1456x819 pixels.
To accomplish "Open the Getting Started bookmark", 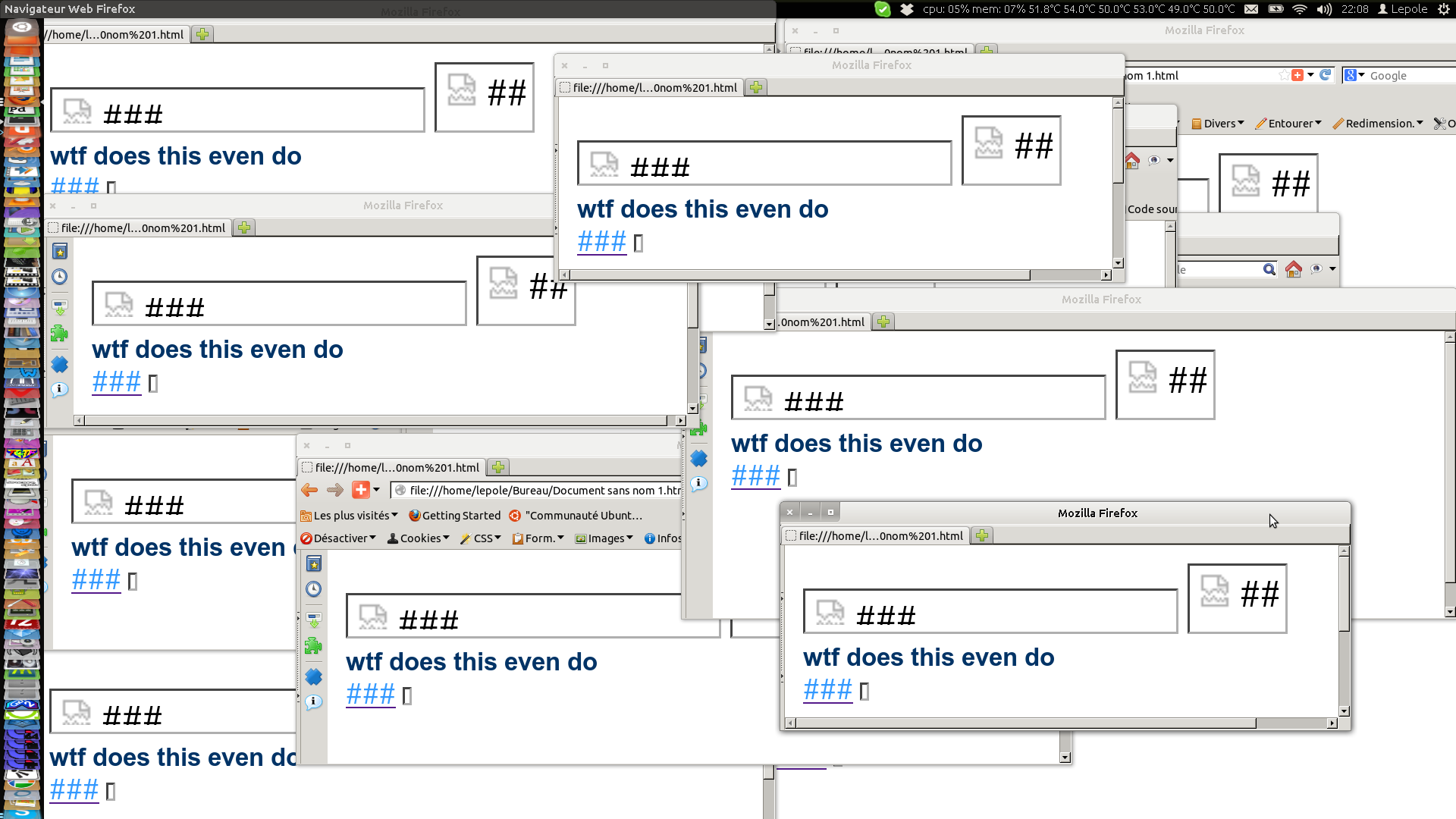I will [x=455, y=516].
